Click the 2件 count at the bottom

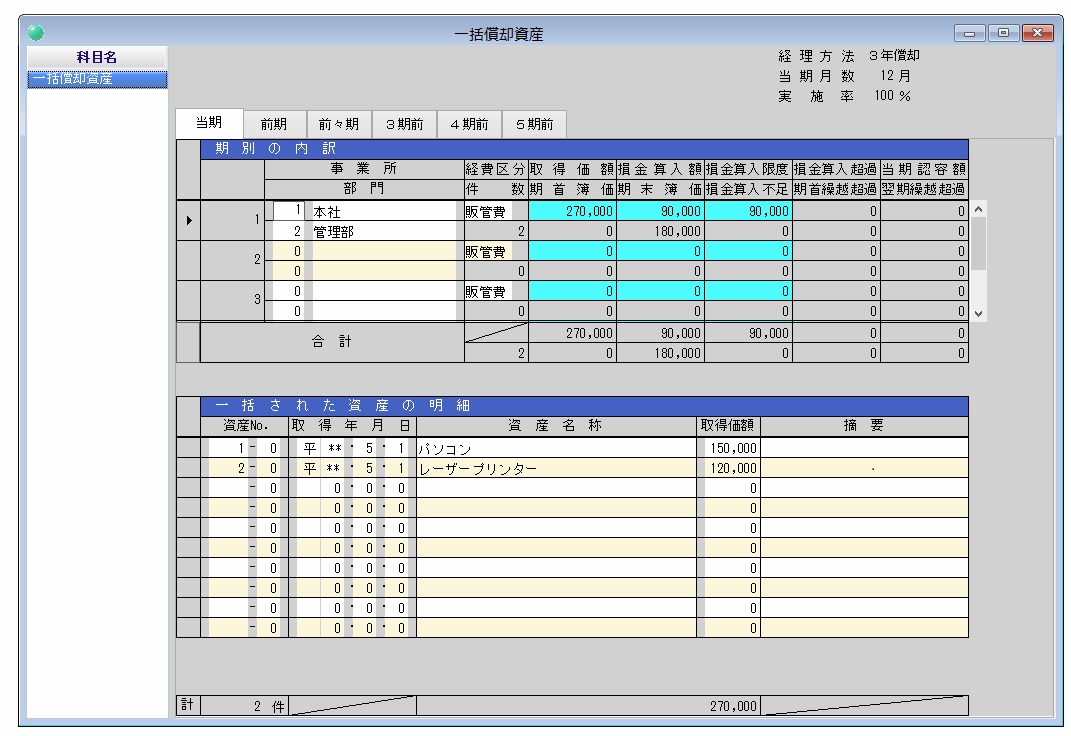point(268,707)
